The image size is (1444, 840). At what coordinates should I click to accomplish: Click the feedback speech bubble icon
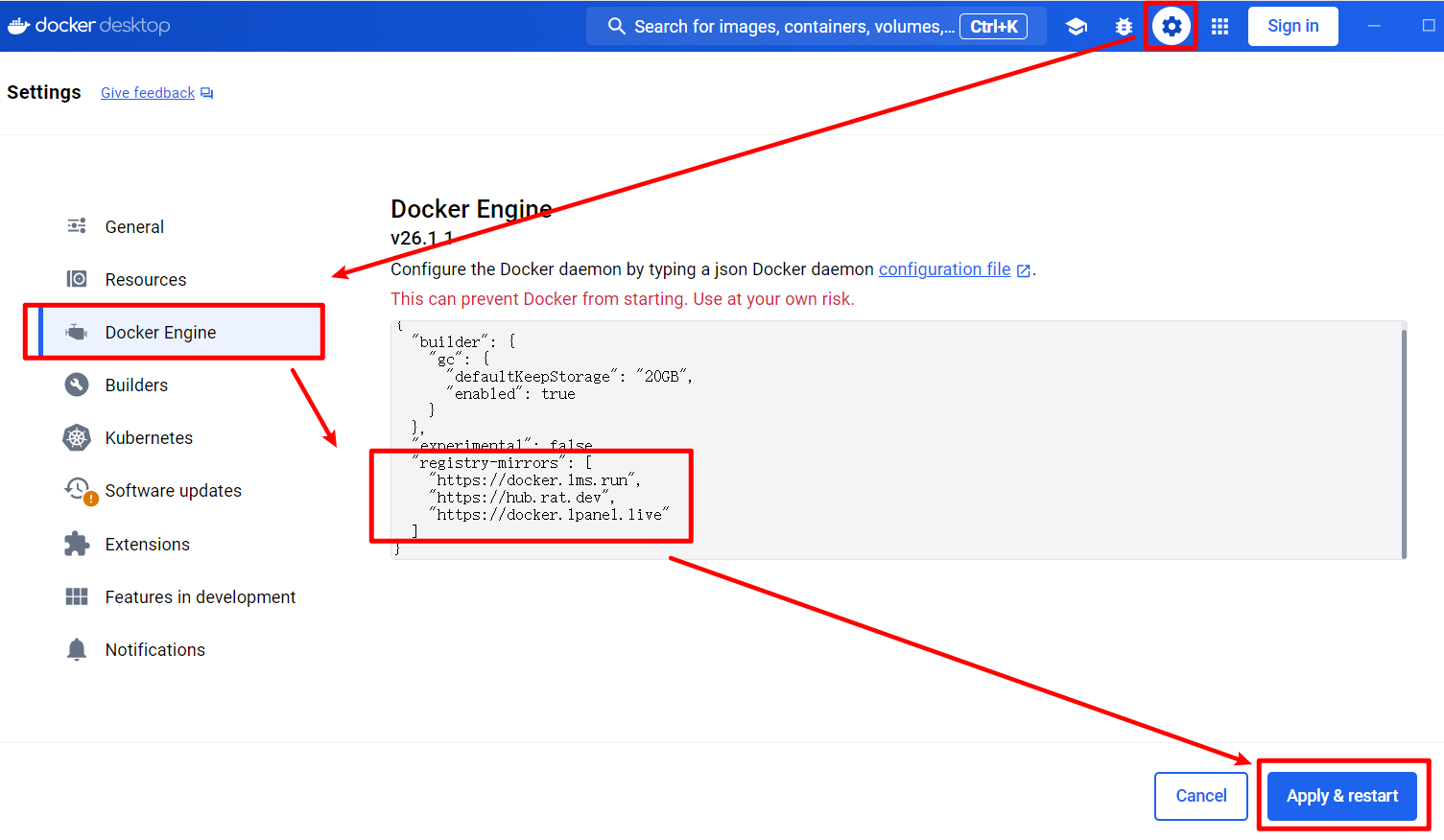coord(207,93)
